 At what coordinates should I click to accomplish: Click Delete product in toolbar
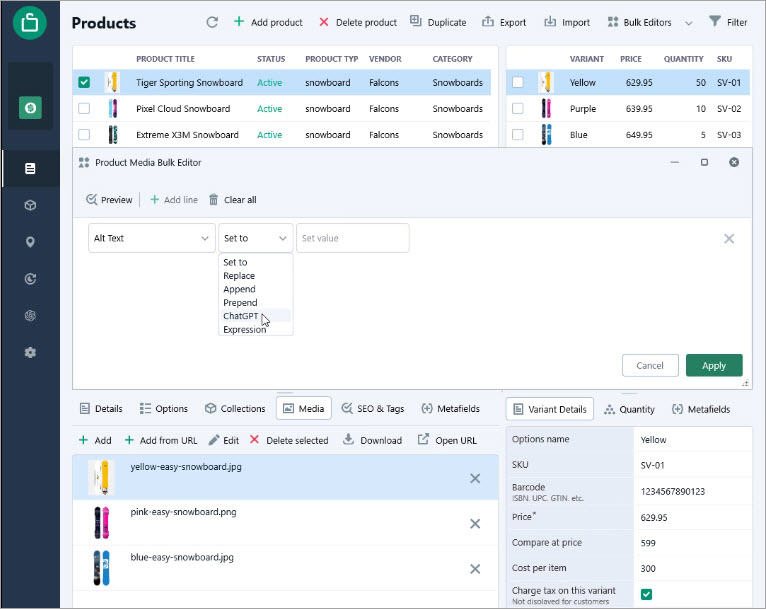click(358, 22)
